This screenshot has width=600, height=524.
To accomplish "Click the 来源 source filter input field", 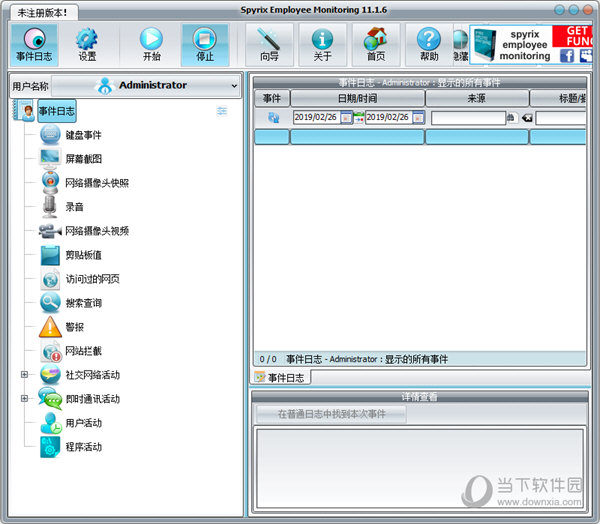I will 467,118.
